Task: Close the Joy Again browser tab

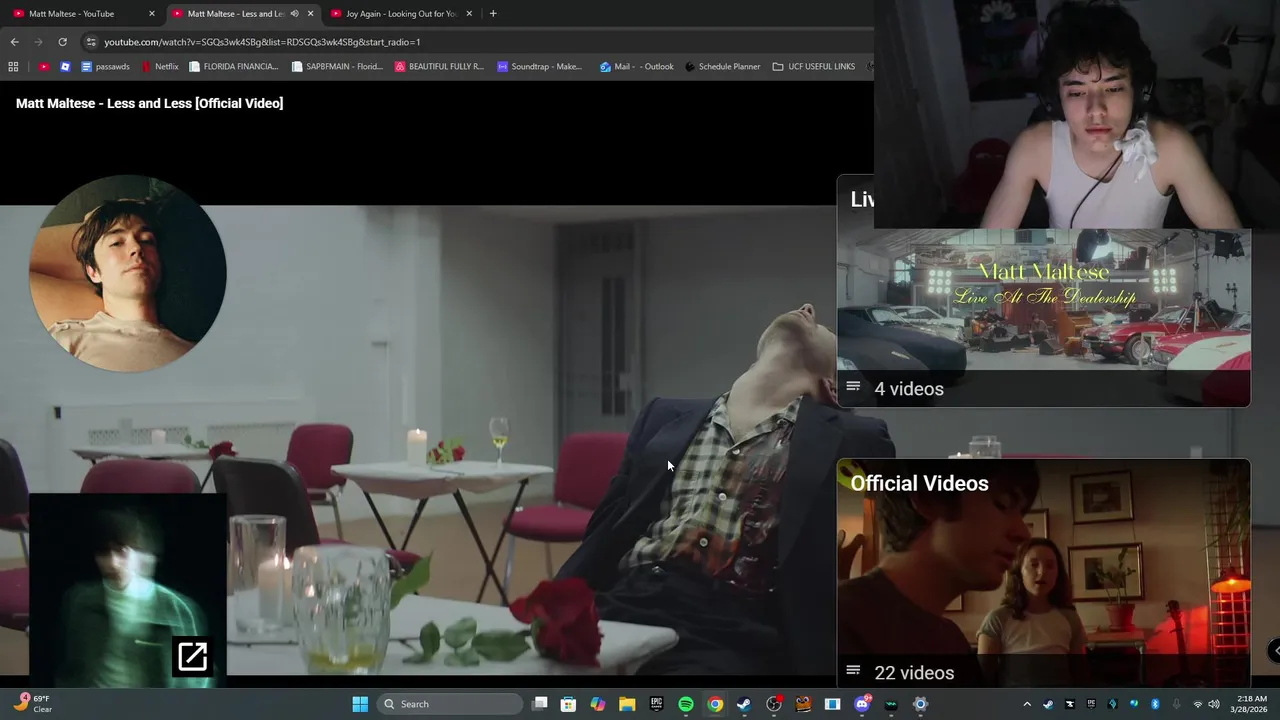Action: pos(469,14)
